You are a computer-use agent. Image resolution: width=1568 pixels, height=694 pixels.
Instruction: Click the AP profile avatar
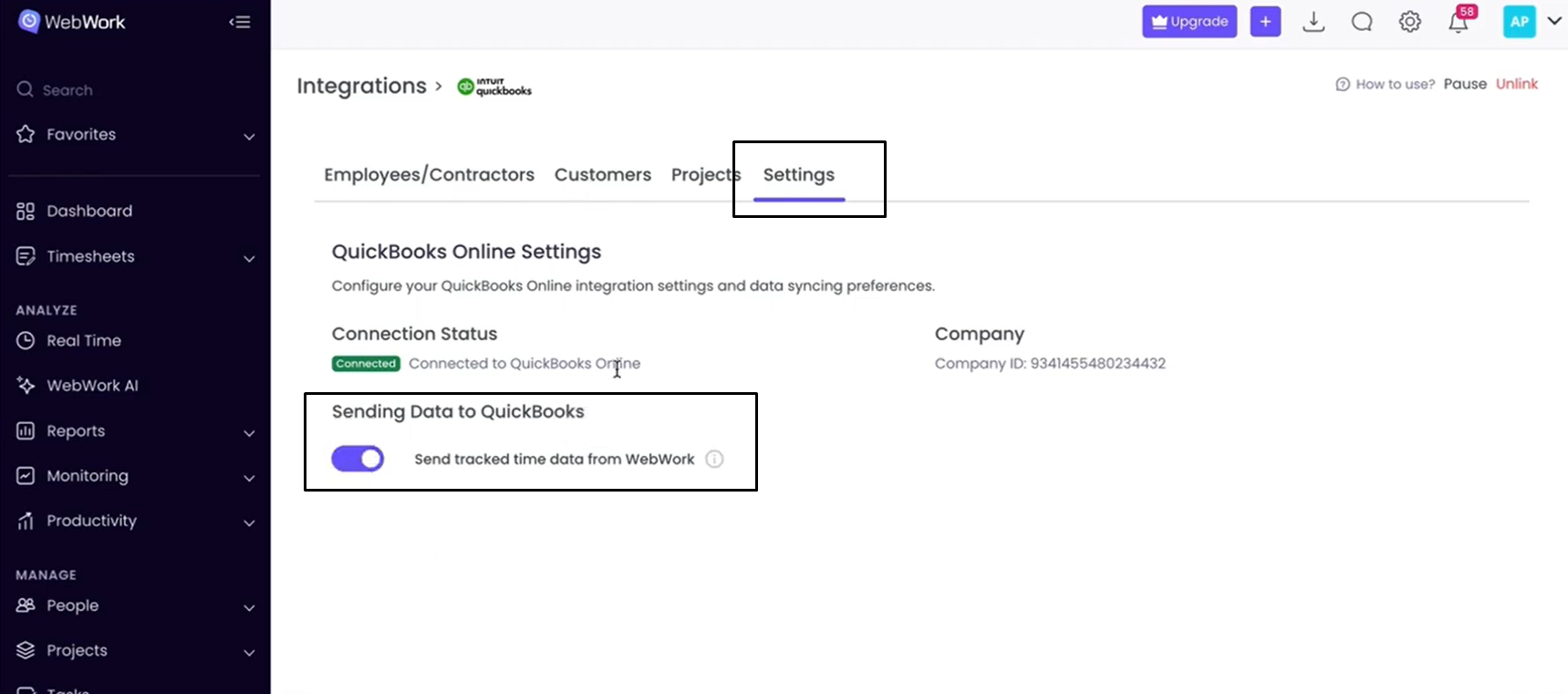(1520, 22)
